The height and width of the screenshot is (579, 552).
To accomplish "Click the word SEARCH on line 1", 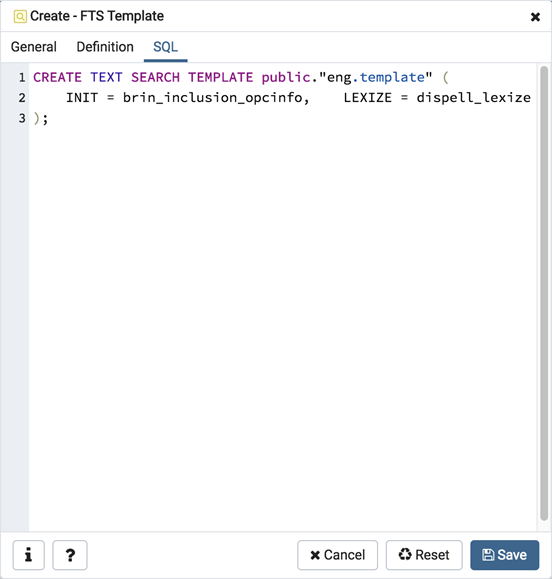I will pos(155,78).
